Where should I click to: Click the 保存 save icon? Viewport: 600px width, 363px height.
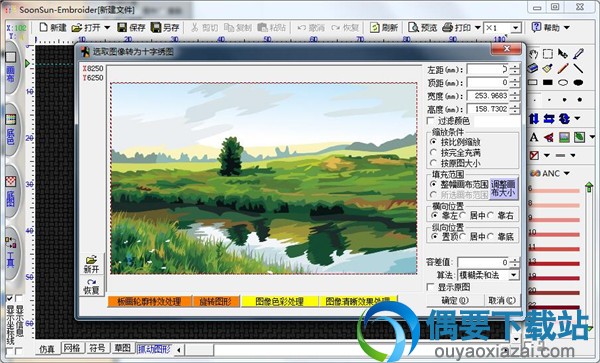[x=122, y=28]
